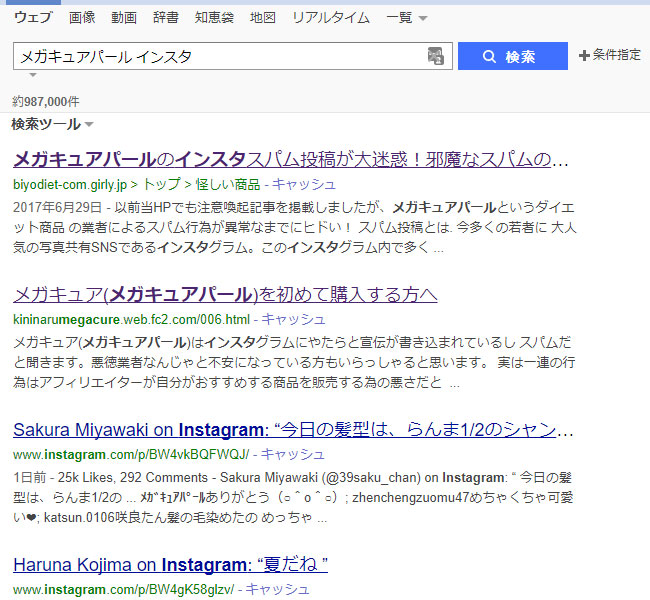Switch to the 動画 videos tab
650x600 pixels.
[x=124, y=18]
